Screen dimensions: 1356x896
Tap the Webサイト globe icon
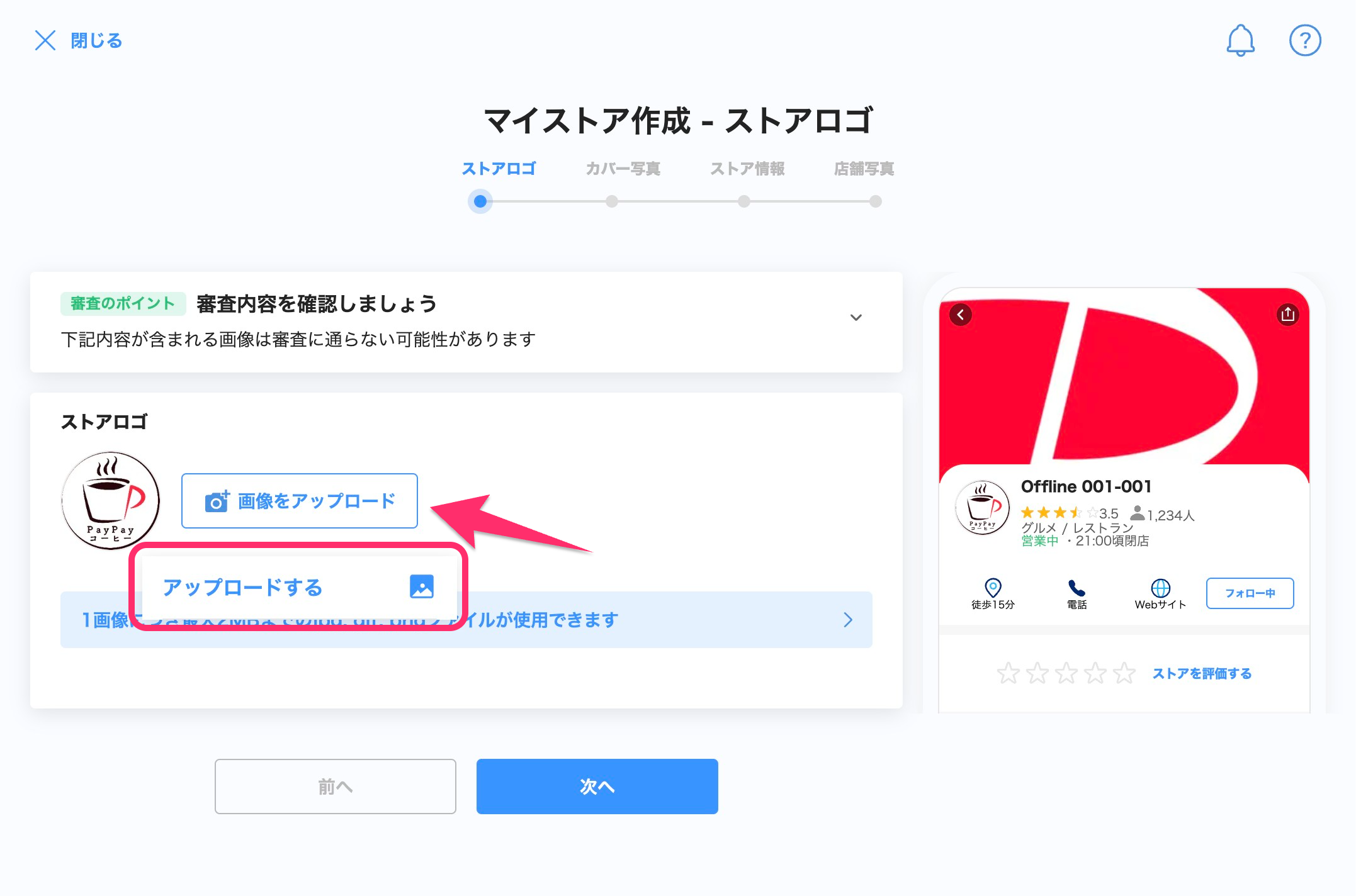click(x=1160, y=588)
